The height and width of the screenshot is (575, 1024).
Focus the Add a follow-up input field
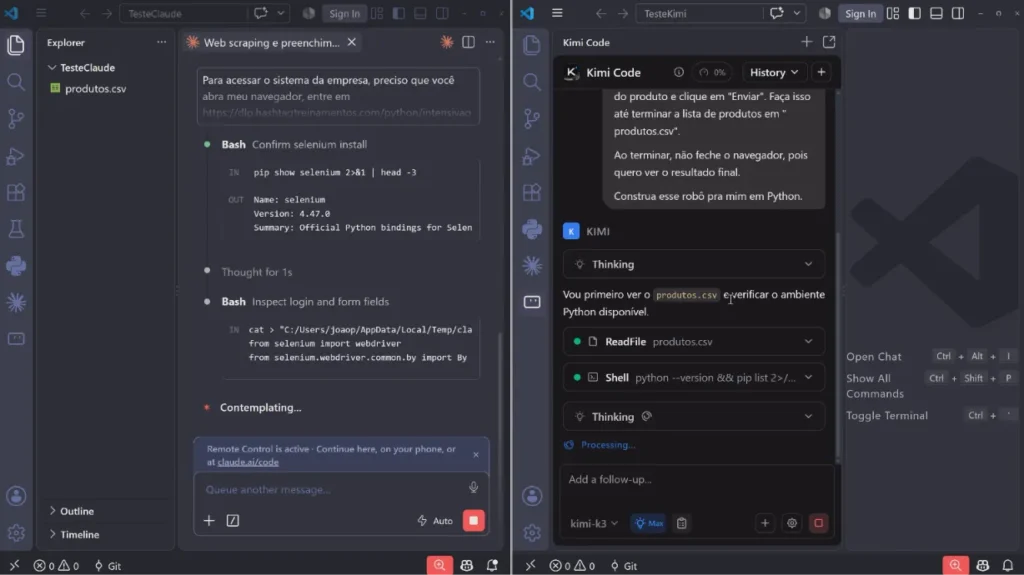(696, 480)
